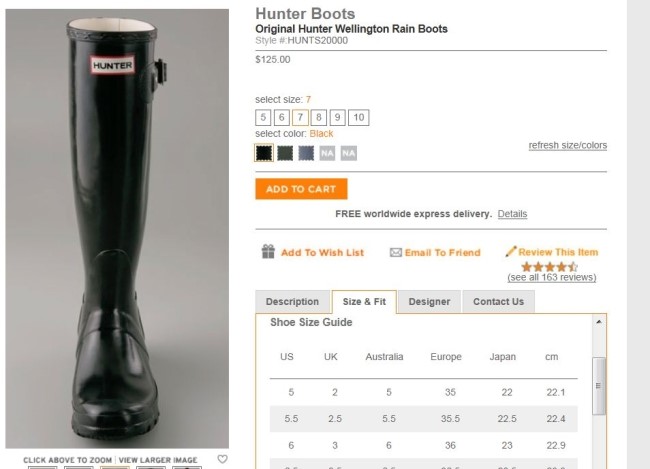Switch to the Designer tab
The width and height of the screenshot is (650, 469).
[x=429, y=301]
